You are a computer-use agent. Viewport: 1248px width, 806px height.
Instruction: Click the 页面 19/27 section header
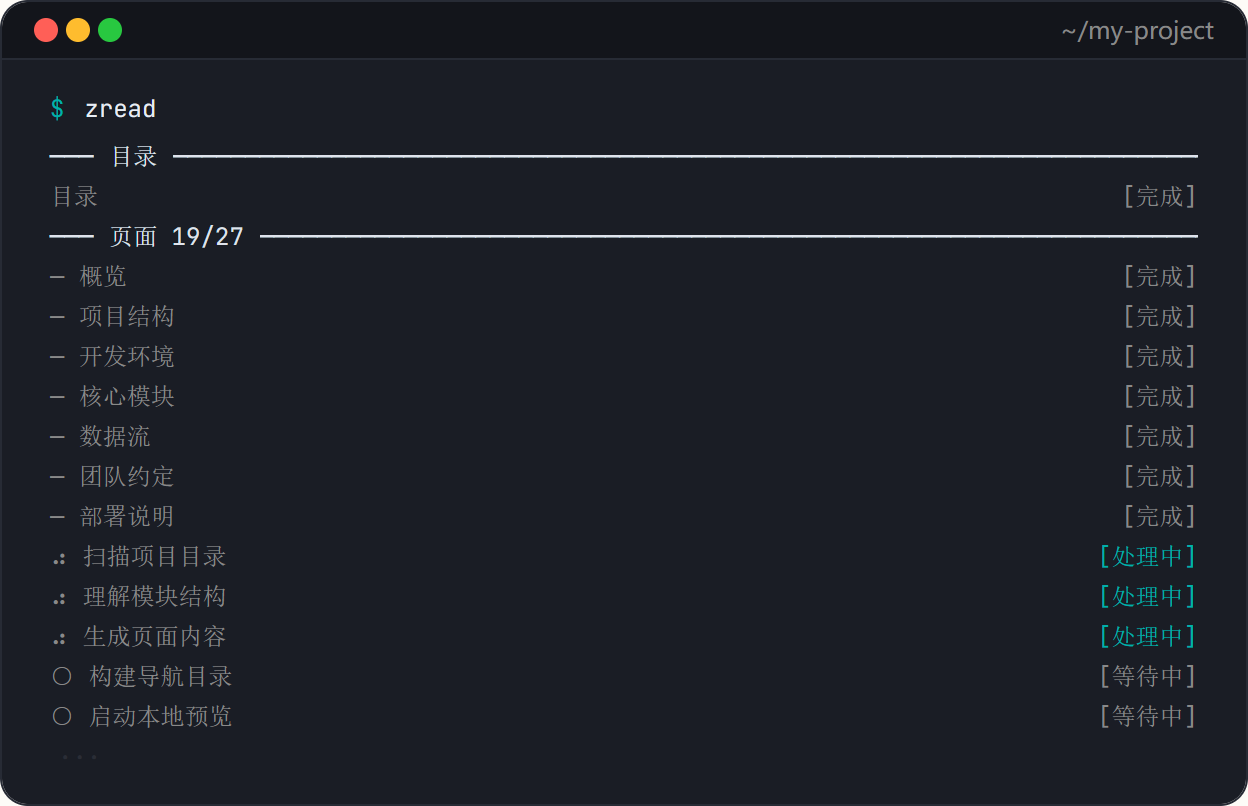pyautogui.click(x=177, y=237)
